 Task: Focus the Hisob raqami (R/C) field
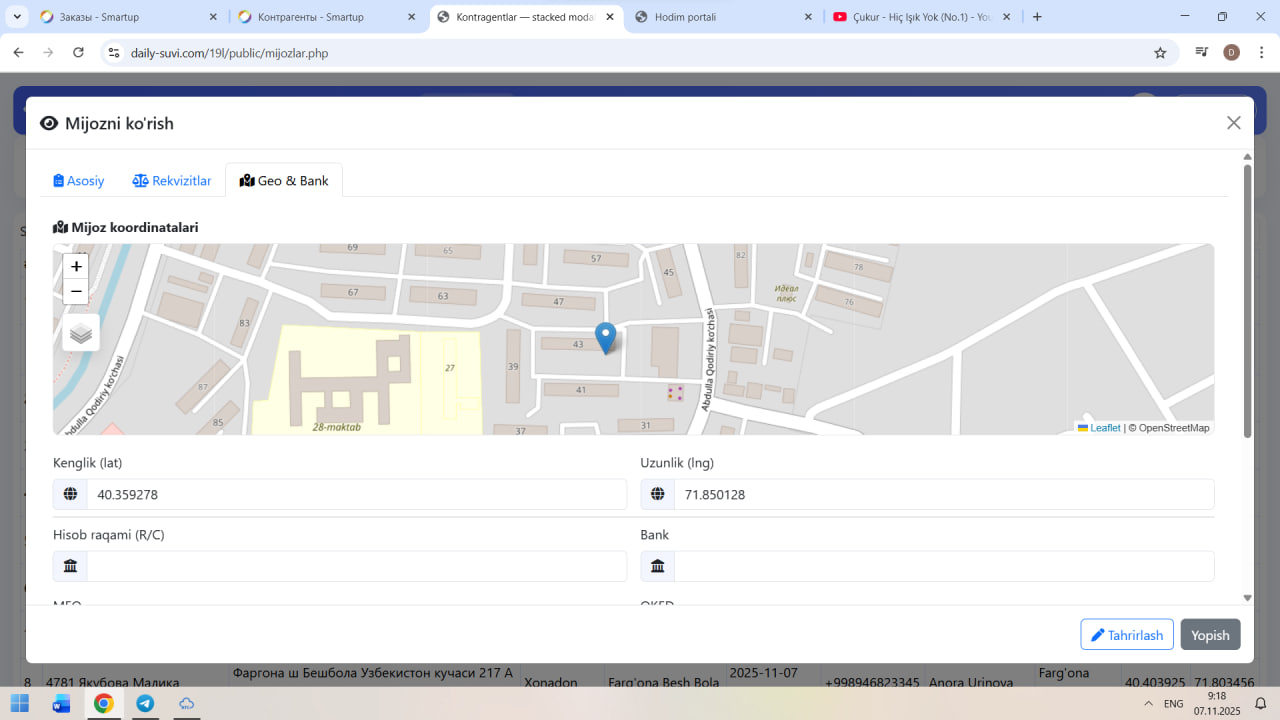356,566
